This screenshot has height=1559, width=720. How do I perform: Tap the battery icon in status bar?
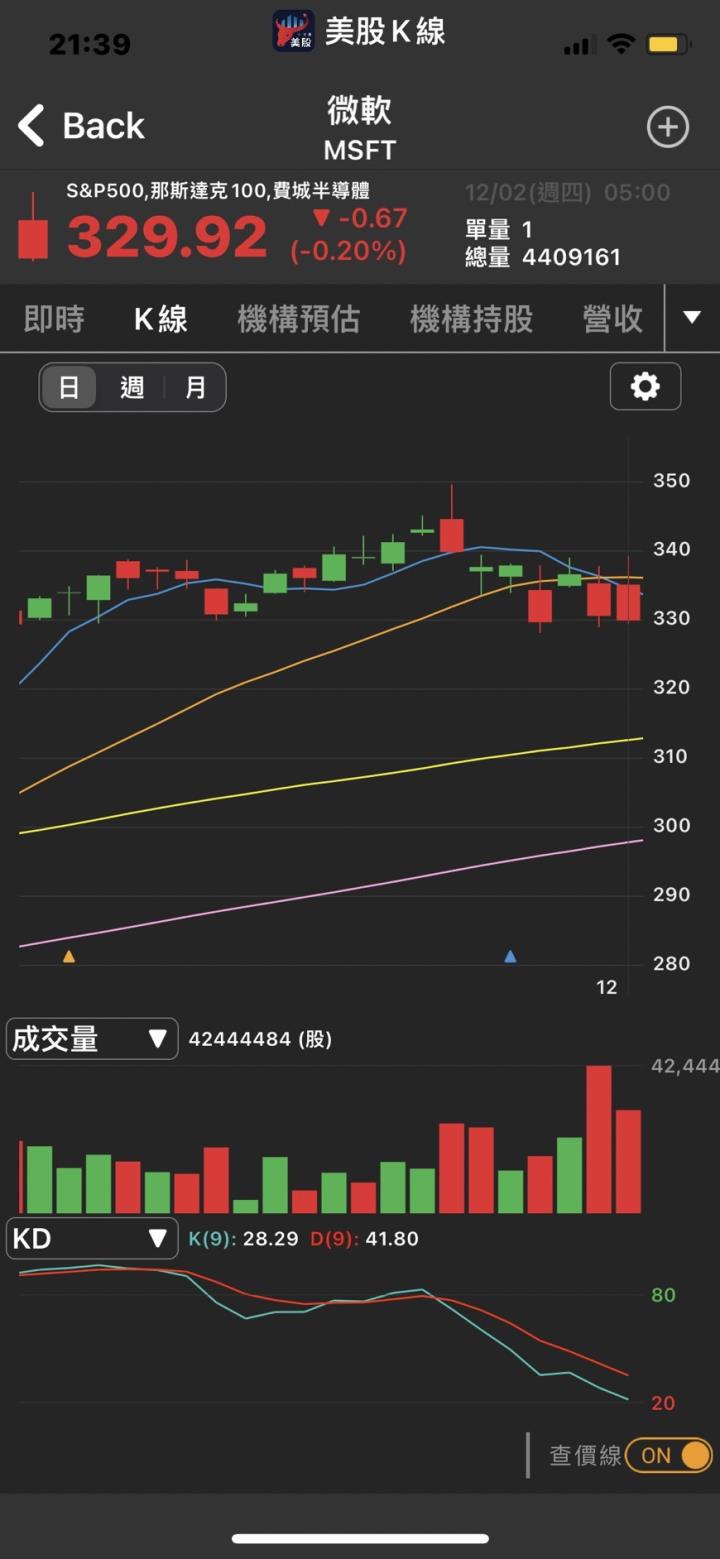668,44
